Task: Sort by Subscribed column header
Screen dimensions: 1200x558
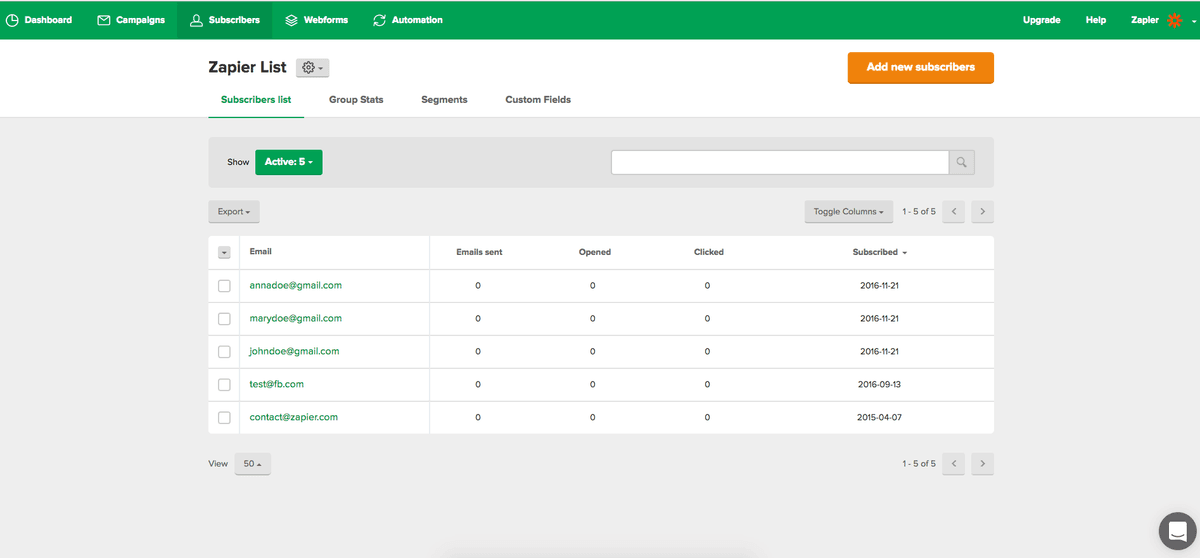Action: [880, 252]
